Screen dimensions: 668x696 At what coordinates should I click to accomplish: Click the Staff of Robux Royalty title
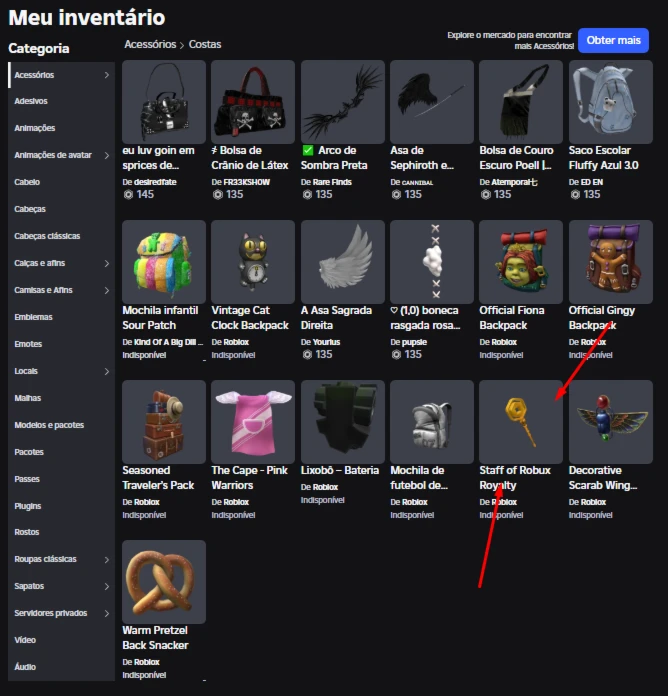click(515, 478)
